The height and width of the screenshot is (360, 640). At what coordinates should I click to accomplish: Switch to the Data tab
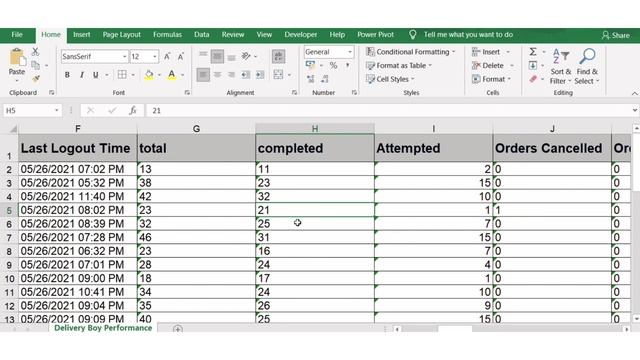[x=202, y=35]
